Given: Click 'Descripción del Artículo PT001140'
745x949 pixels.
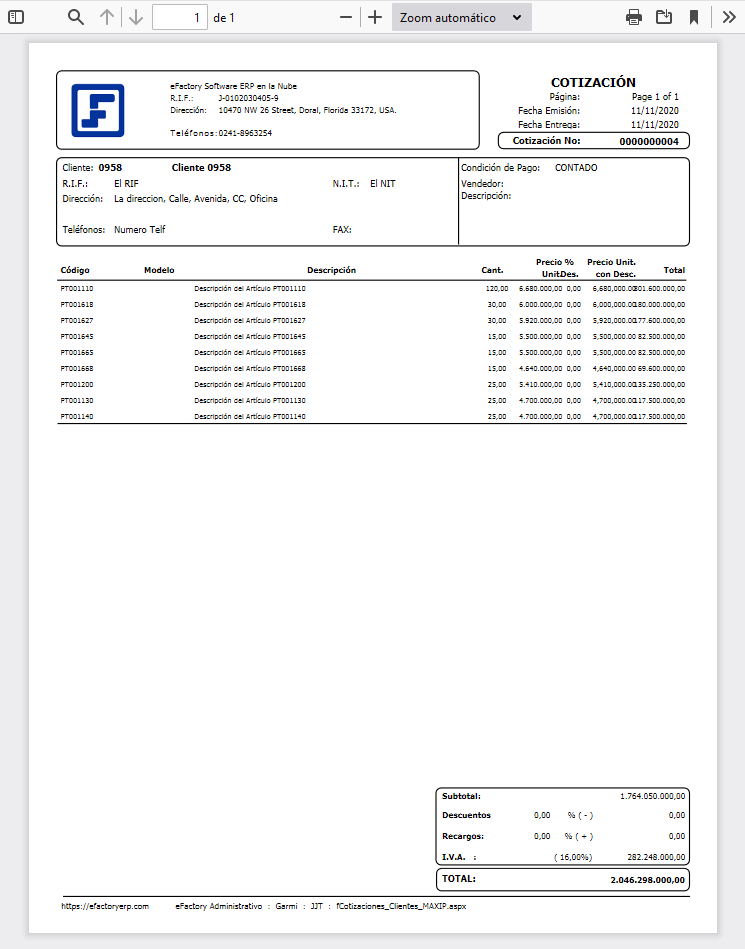Looking at the screenshot, I should [x=250, y=416].
